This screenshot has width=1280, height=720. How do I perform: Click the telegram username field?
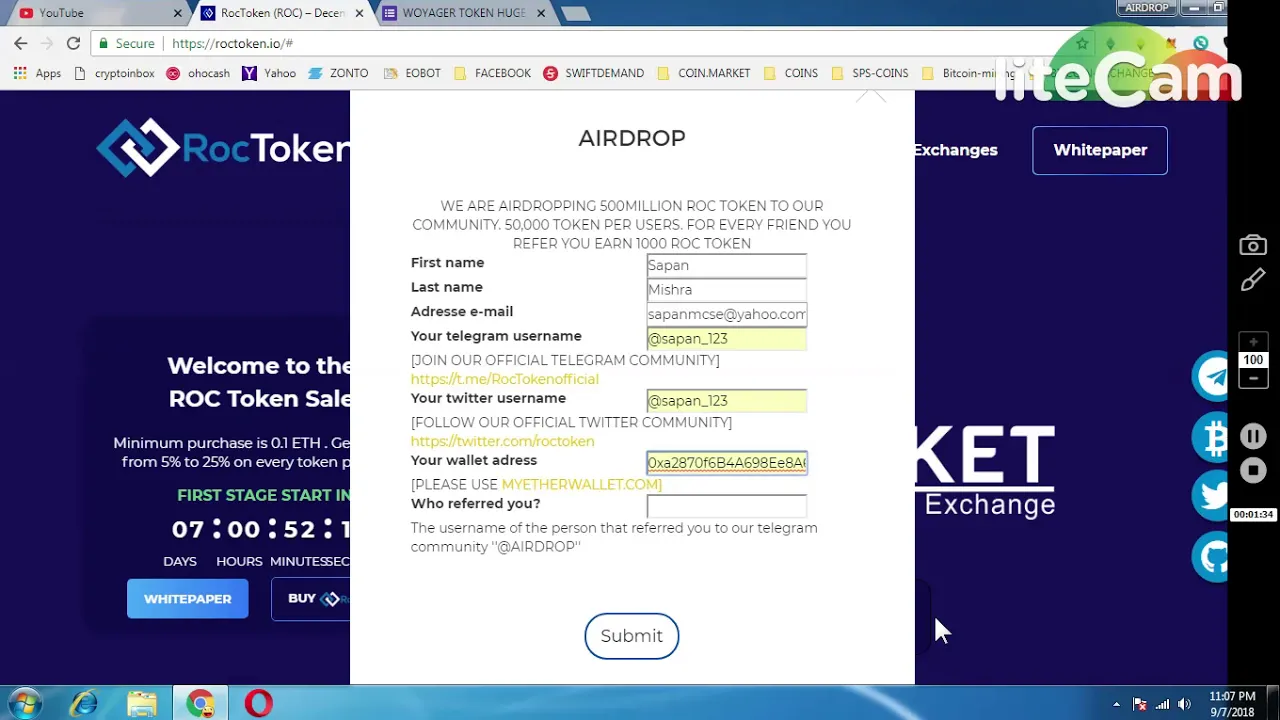[x=726, y=338]
